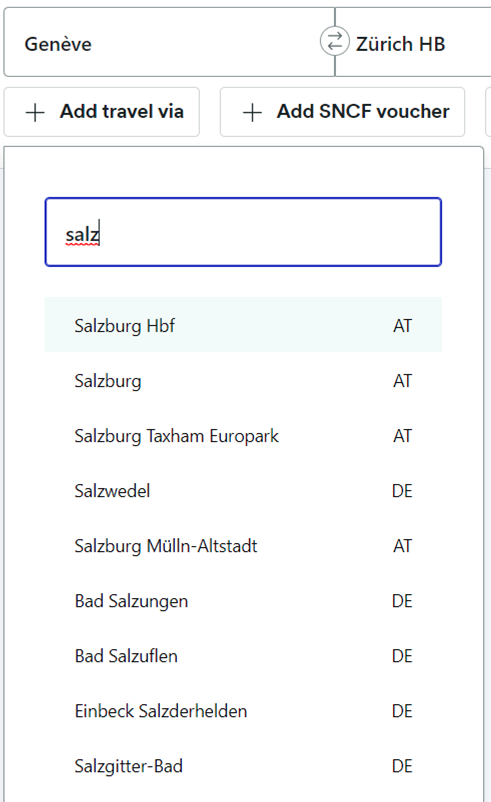Select Salzburg Mülln-Altstadt station

243,545
